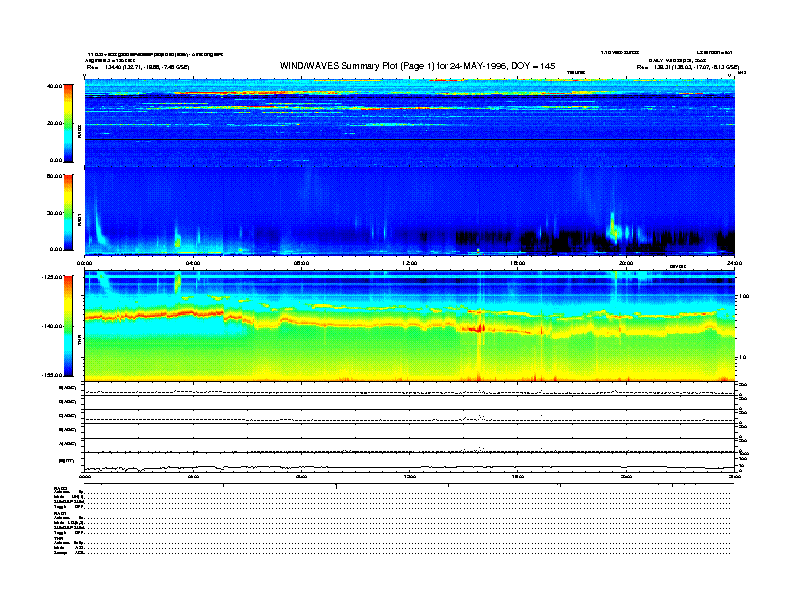This screenshot has height=612, width=792.
Task: Click the RAD2 color scale bar
Action: point(68,123)
